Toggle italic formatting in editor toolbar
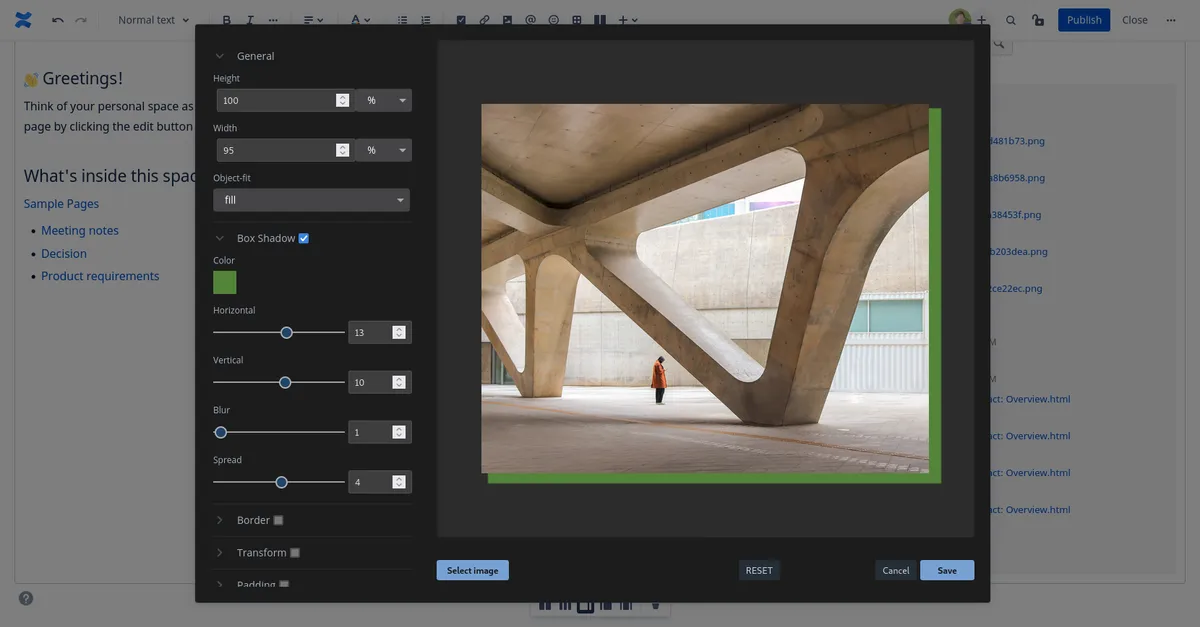 coord(250,20)
